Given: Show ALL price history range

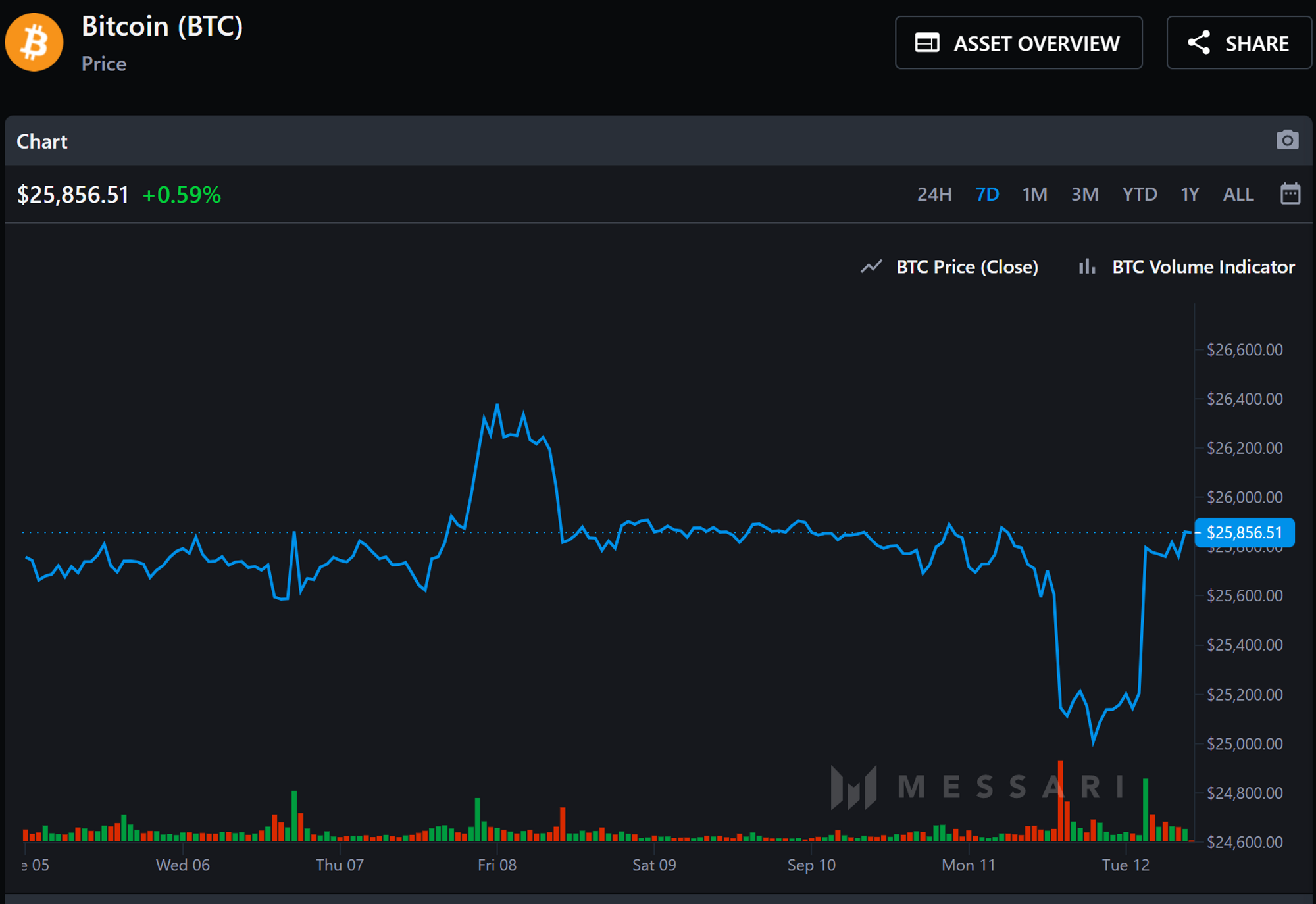Looking at the screenshot, I should (x=1238, y=194).
